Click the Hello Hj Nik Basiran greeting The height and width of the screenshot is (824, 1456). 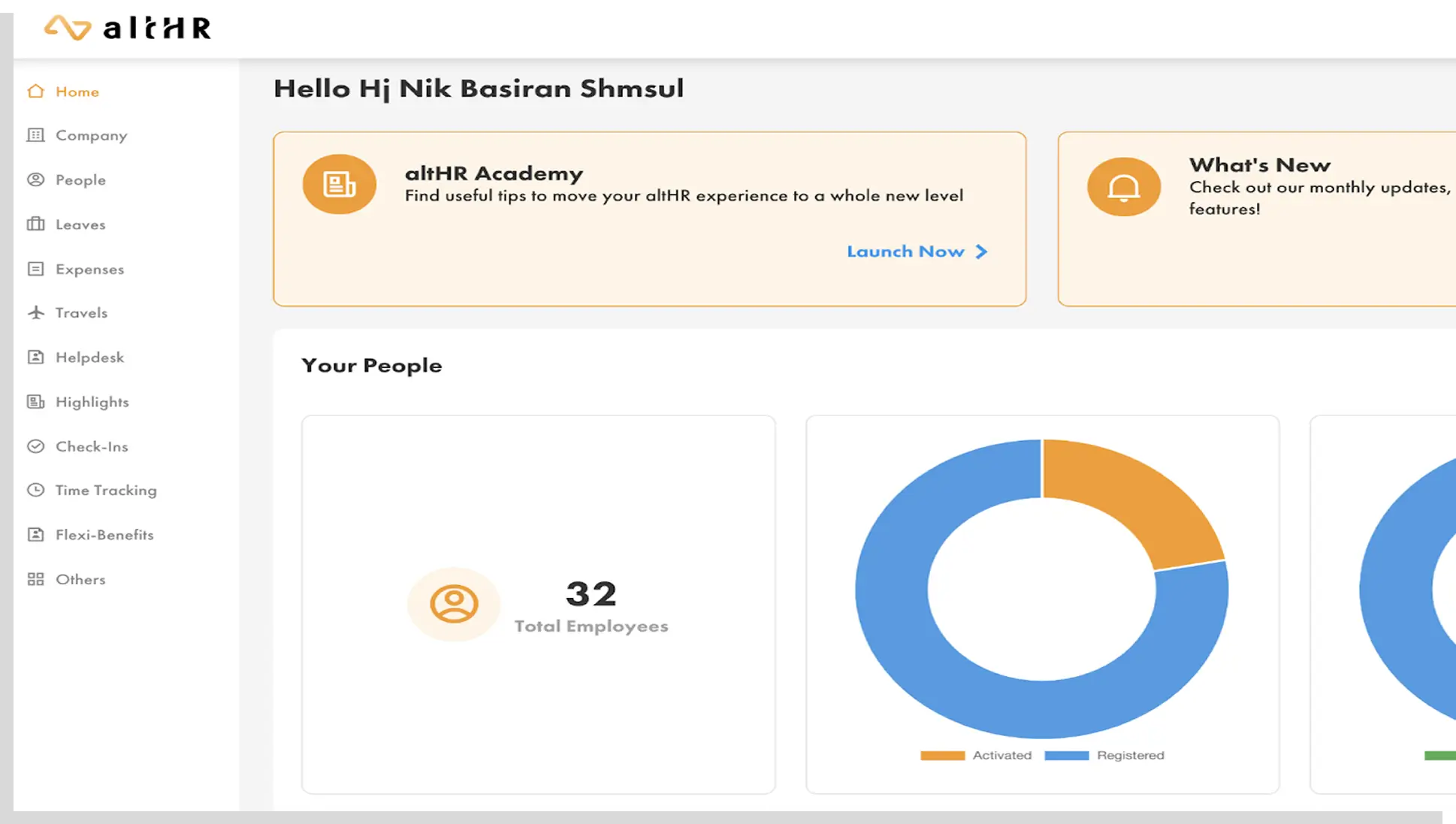click(479, 89)
